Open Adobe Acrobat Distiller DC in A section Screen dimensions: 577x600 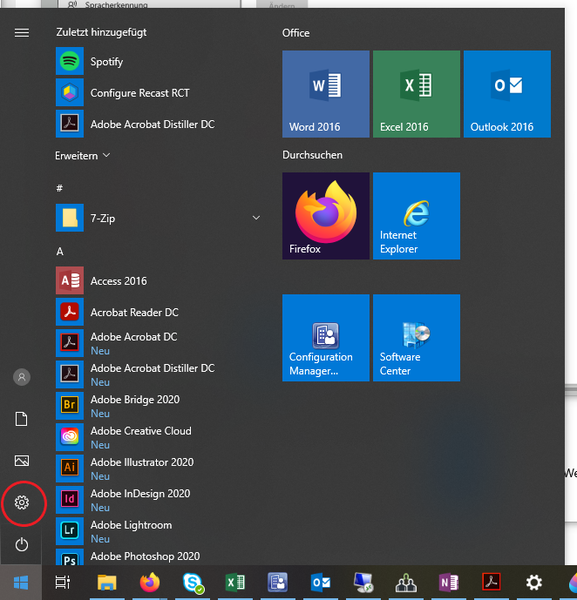point(159,375)
